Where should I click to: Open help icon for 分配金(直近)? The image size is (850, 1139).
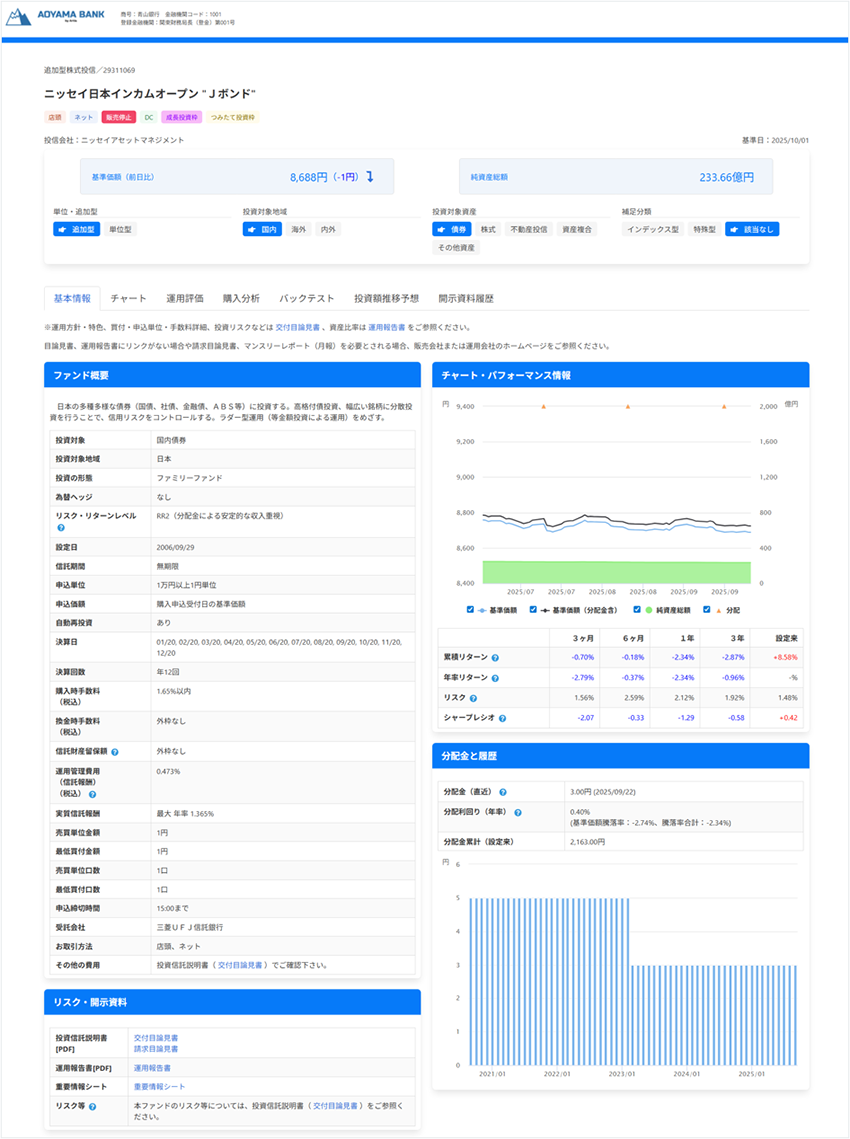[x=502, y=792]
